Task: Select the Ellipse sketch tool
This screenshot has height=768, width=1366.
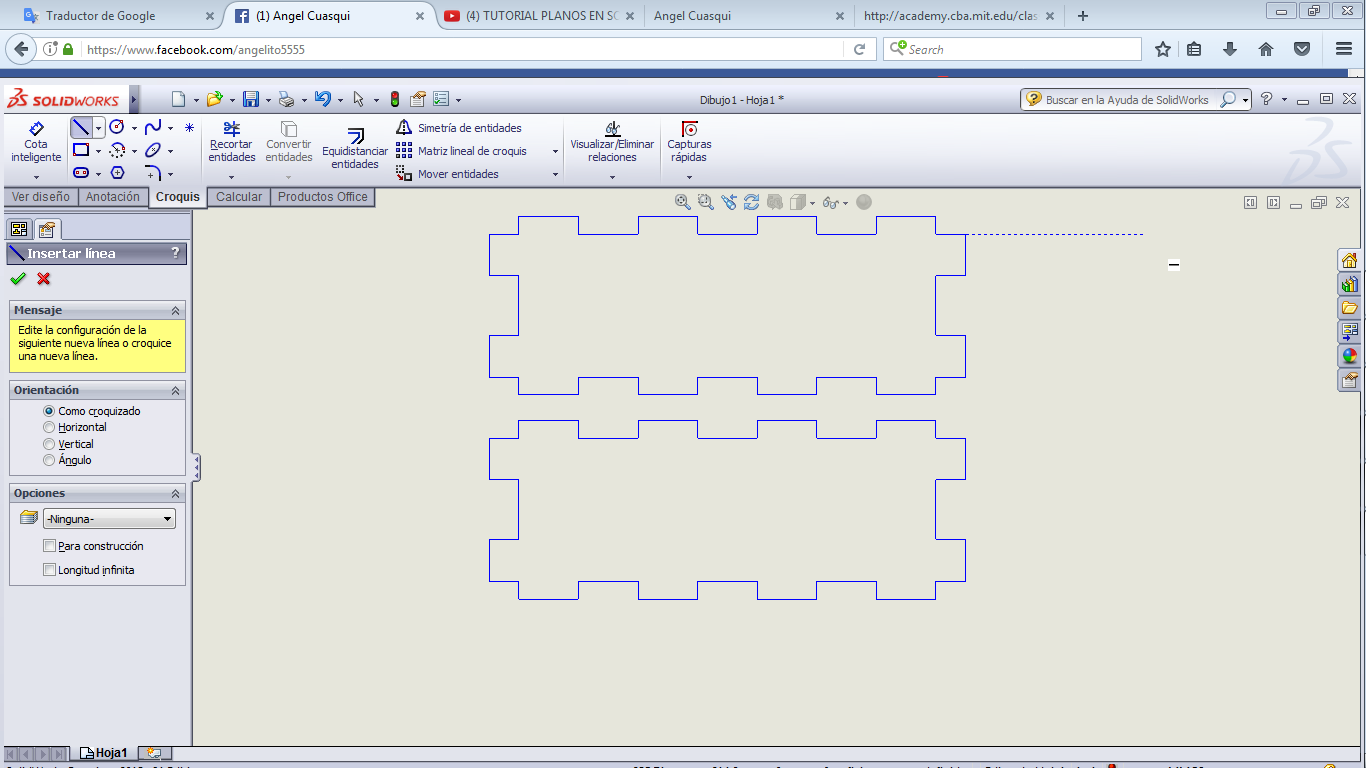Action: [153, 150]
